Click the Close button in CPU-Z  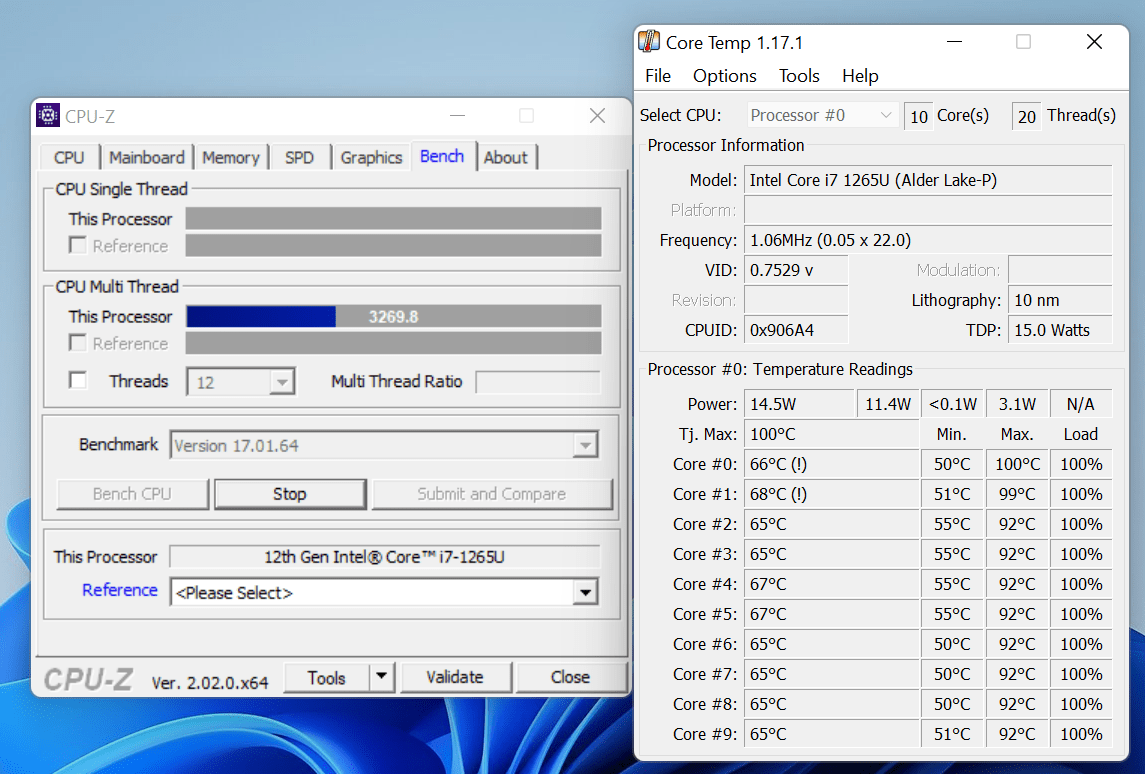[x=570, y=677]
